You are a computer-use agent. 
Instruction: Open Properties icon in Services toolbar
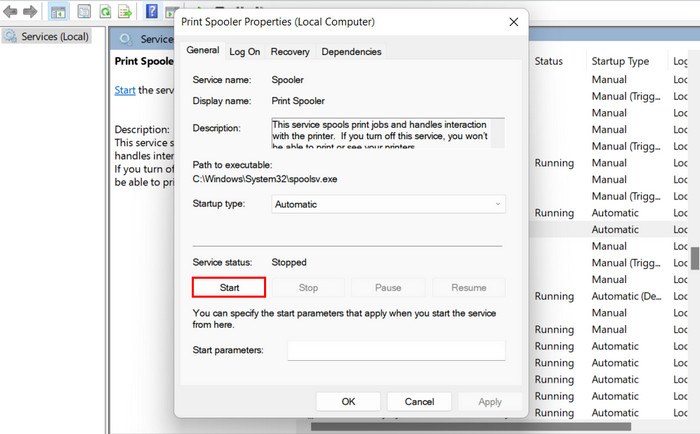tap(84, 11)
